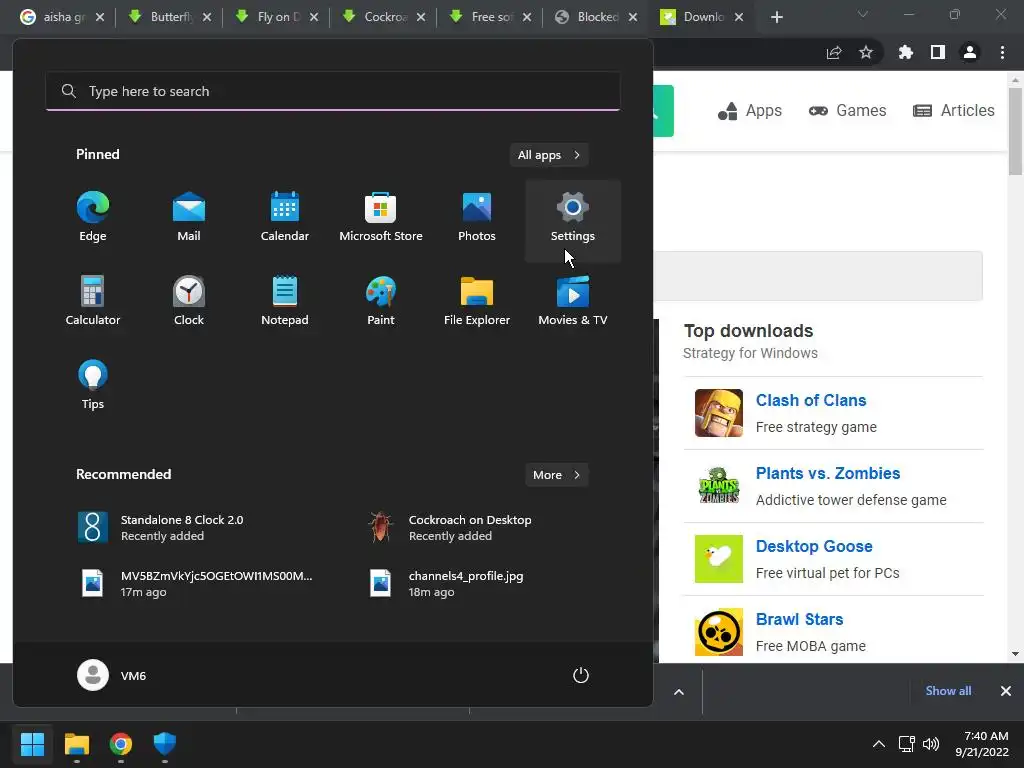Click the Clash of Clans thumbnail
The image size is (1024, 768).
(718, 413)
